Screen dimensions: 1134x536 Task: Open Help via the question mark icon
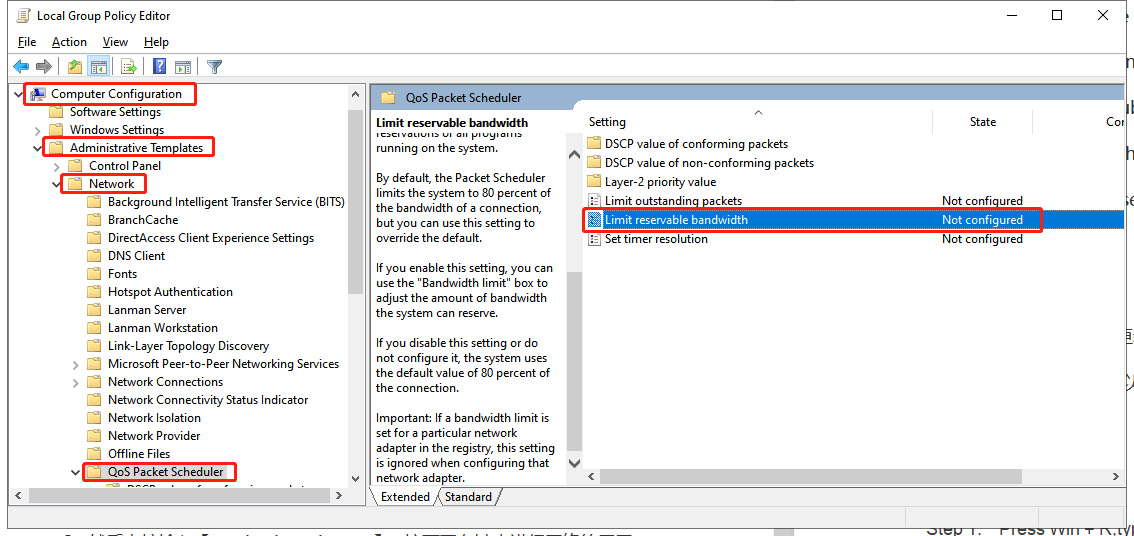point(160,67)
